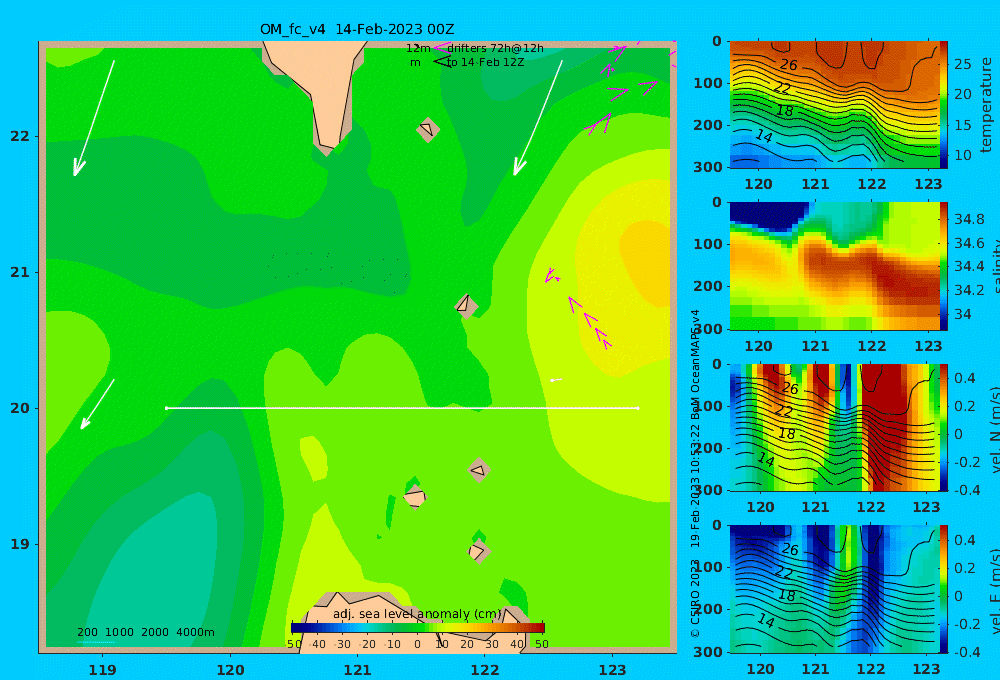Click longitude label 122 on main map
The height and width of the screenshot is (680, 1000).
click(485, 670)
